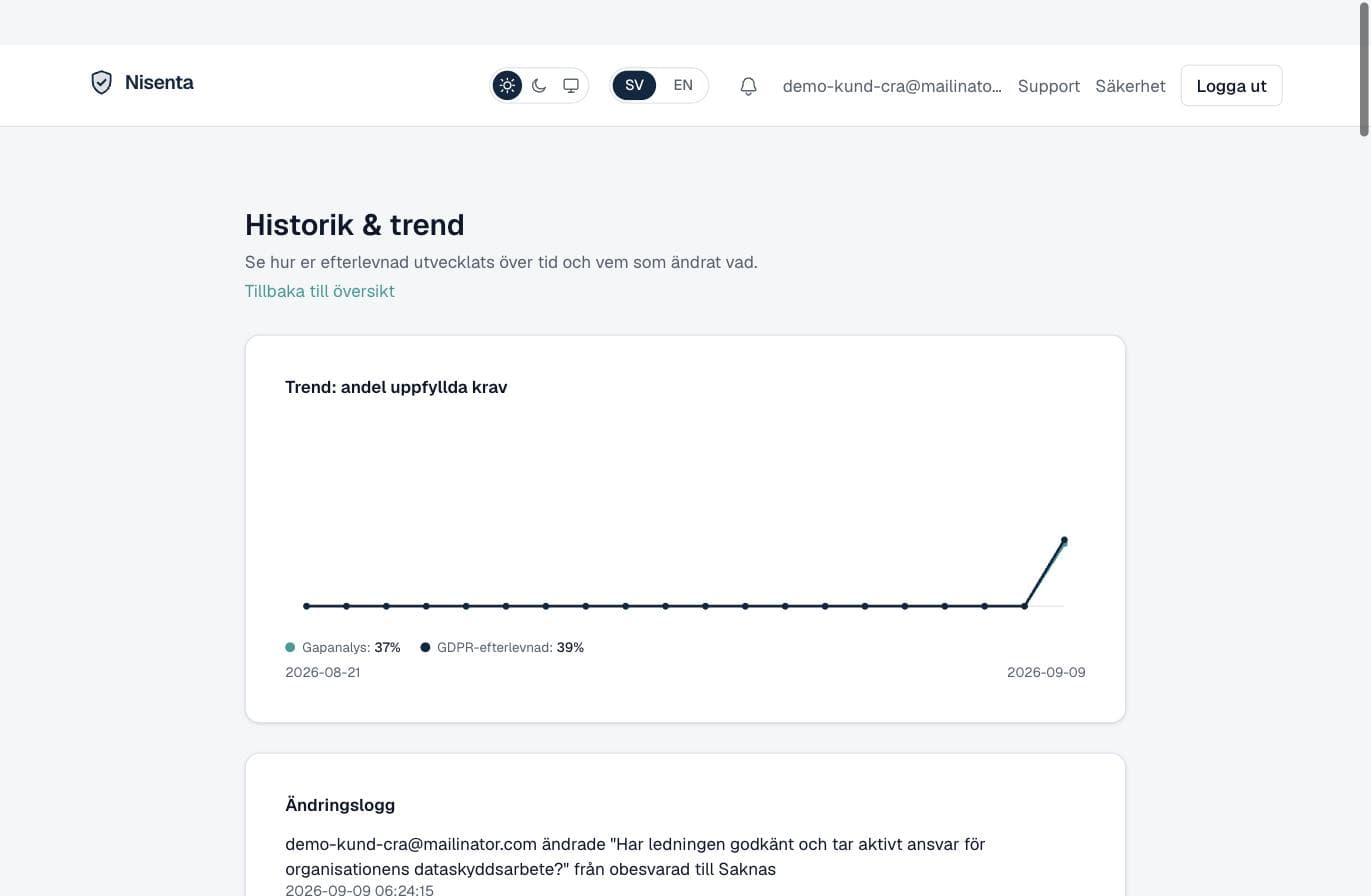This screenshot has height=896, width=1371.
Task: Select EN language option
Action: [x=683, y=85]
